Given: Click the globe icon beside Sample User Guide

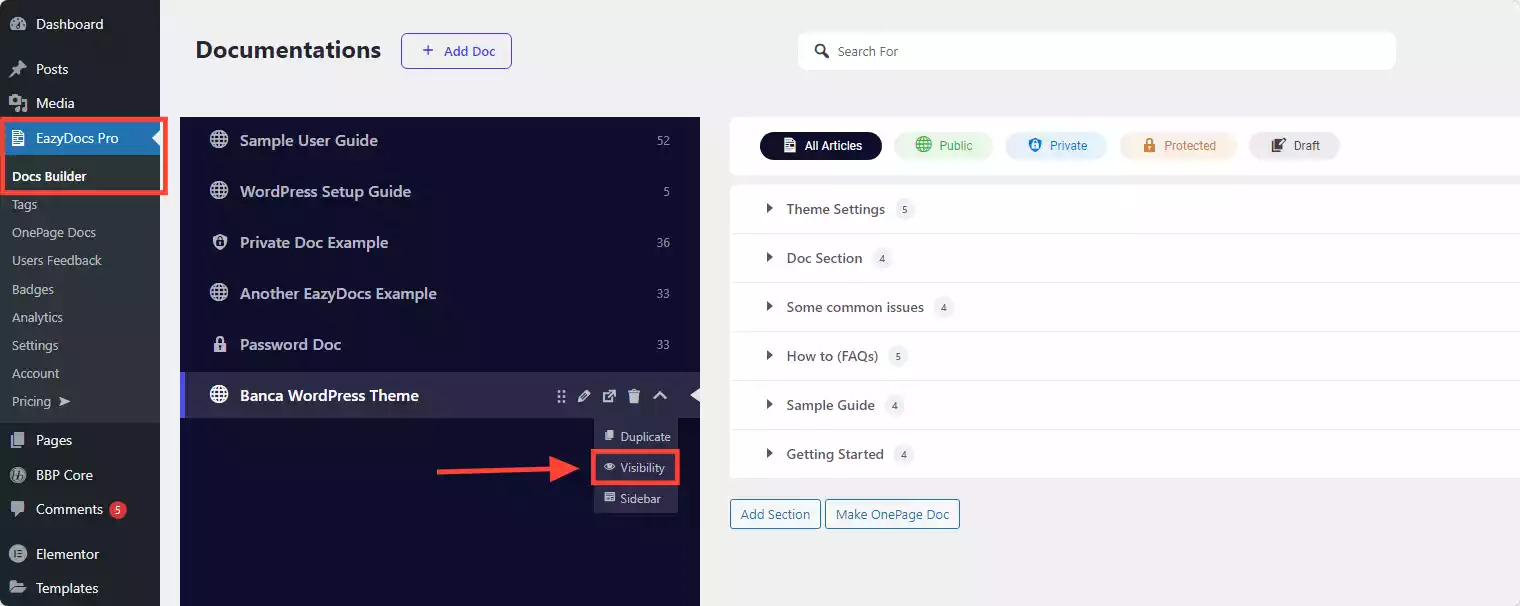Looking at the screenshot, I should pyautogui.click(x=219, y=140).
